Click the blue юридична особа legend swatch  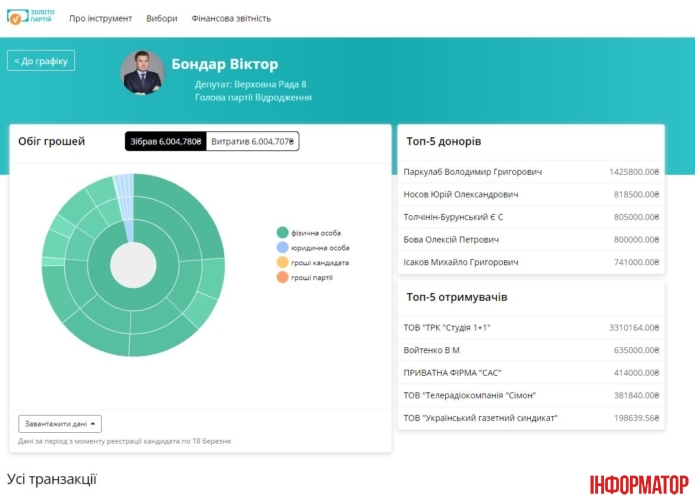point(282,248)
